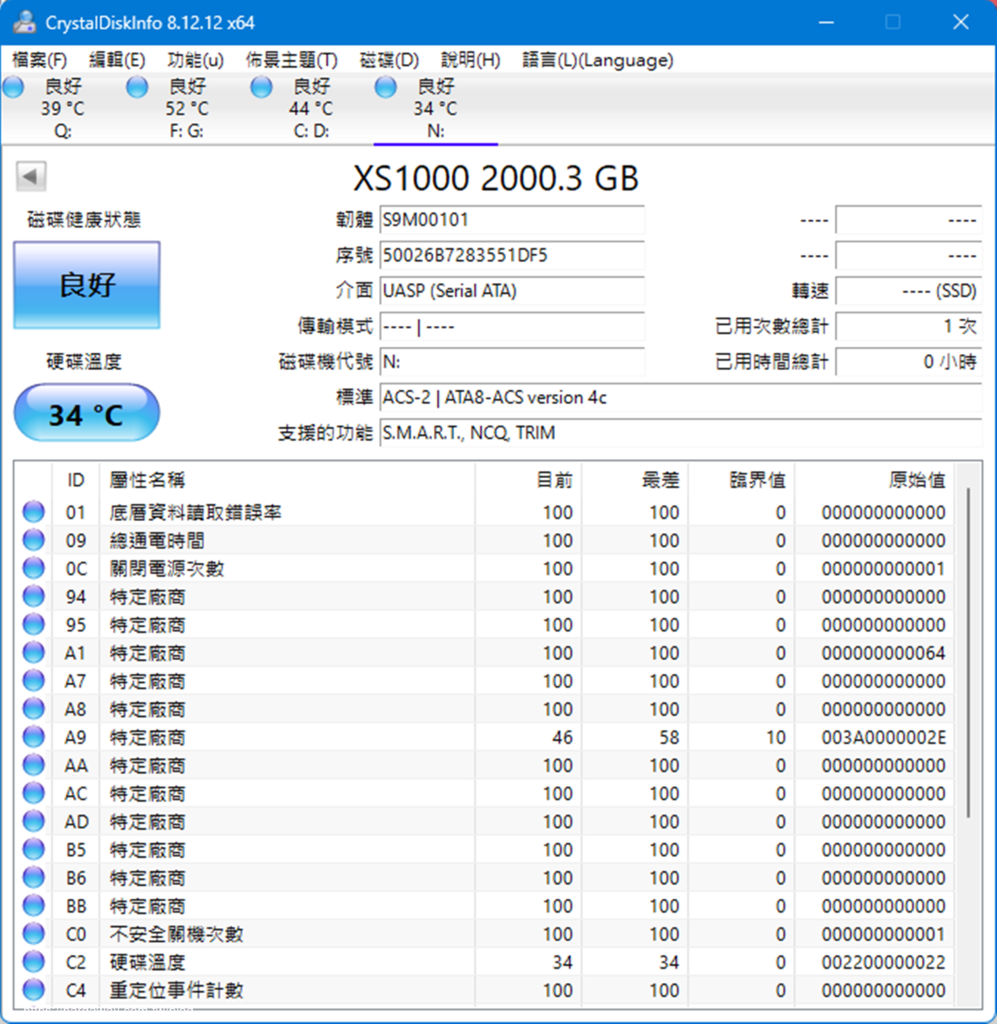Click the status icon for attribute 0C

pos(33,568)
